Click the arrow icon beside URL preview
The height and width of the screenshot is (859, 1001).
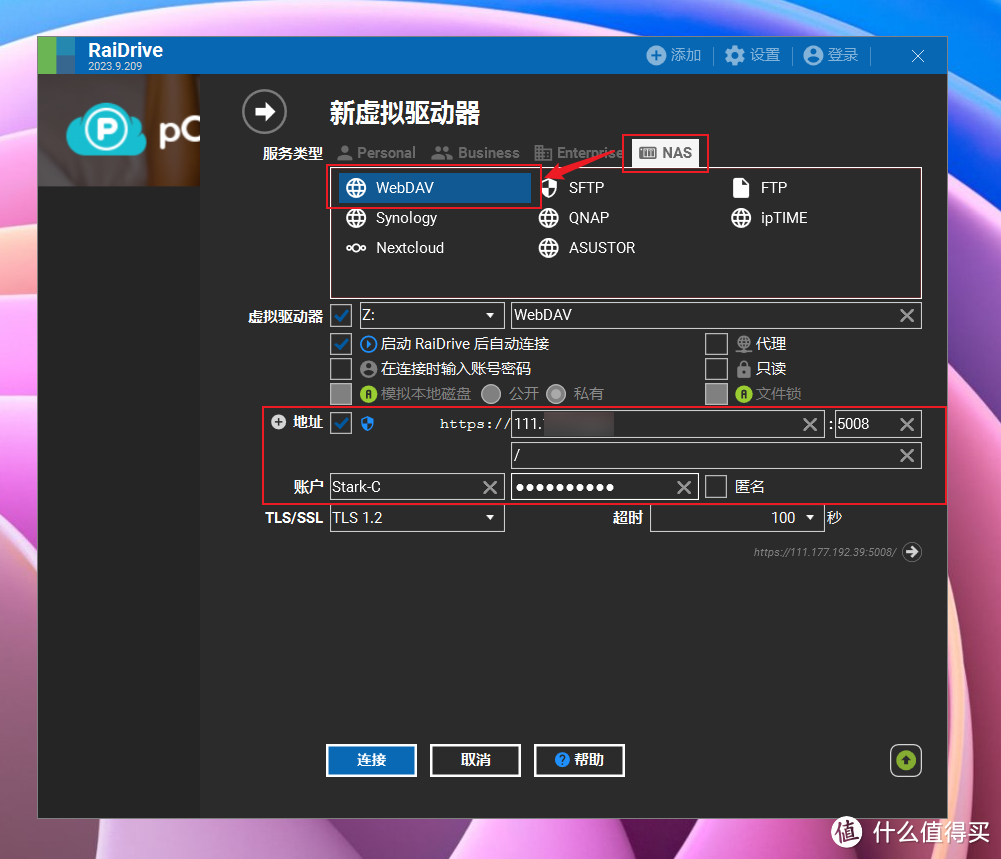[912, 552]
